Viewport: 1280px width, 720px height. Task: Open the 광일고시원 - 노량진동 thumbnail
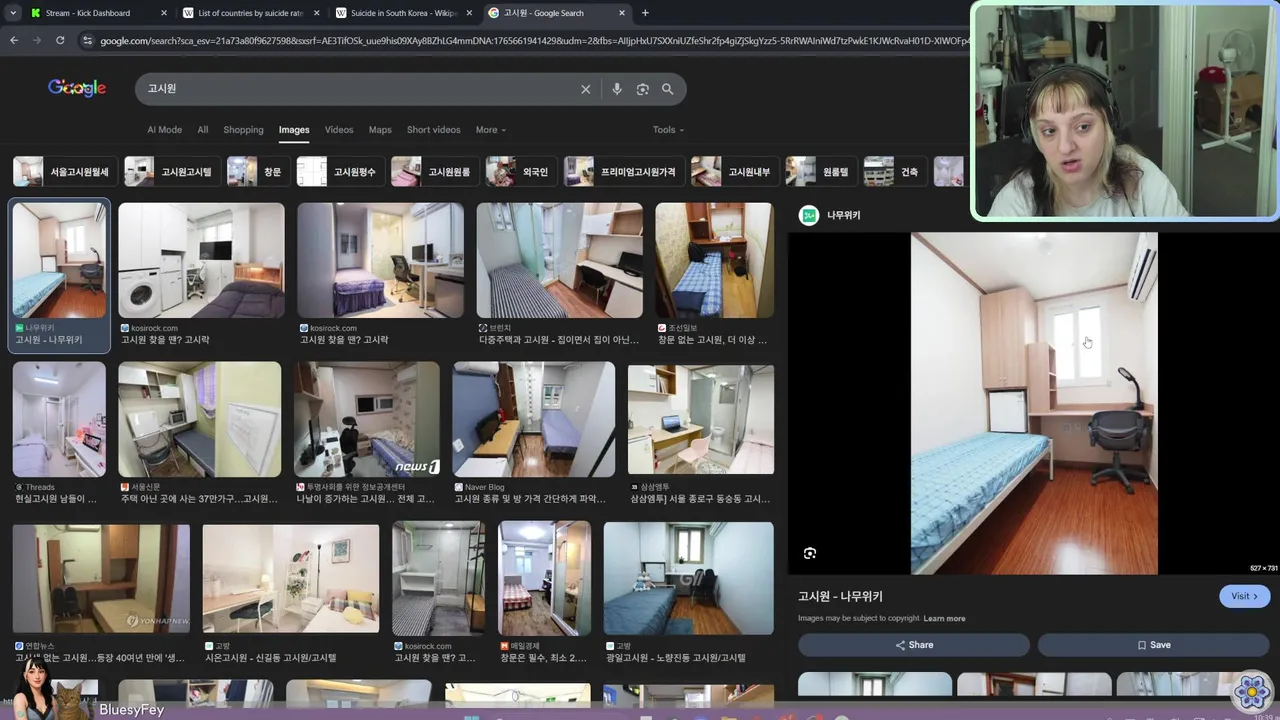tap(689, 579)
